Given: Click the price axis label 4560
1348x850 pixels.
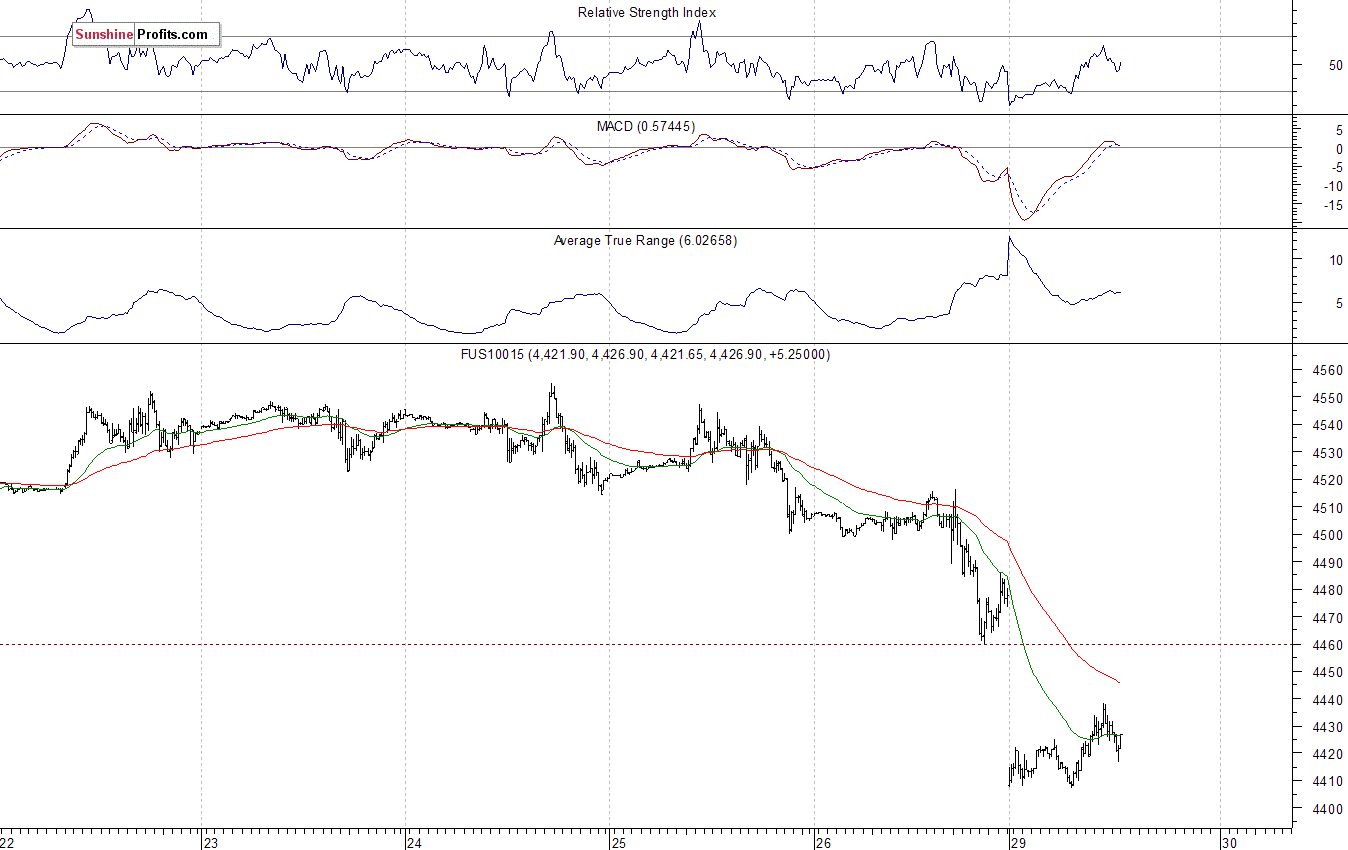Looking at the screenshot, I should 1327,370.
